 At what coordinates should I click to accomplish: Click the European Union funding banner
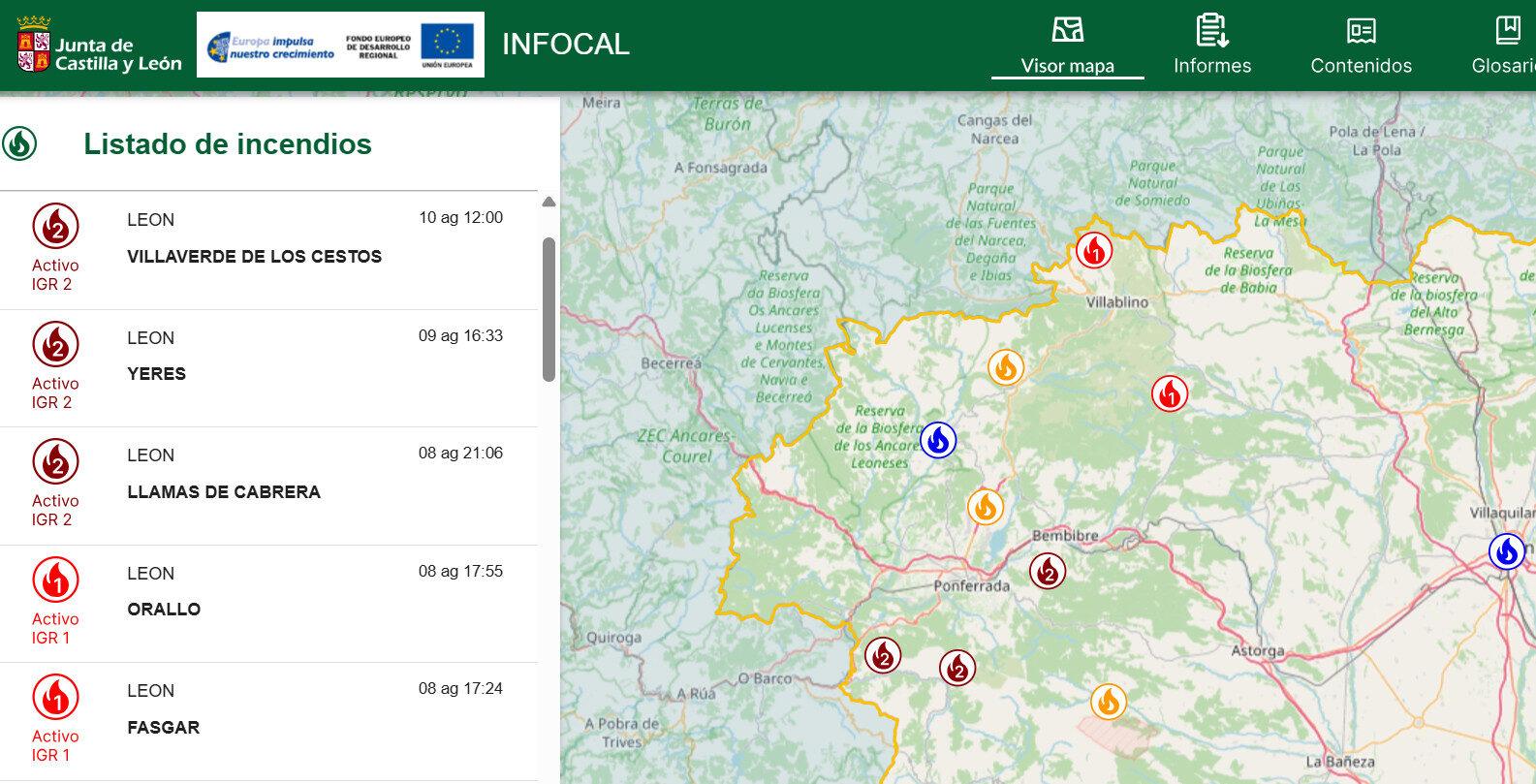(340, 45)
